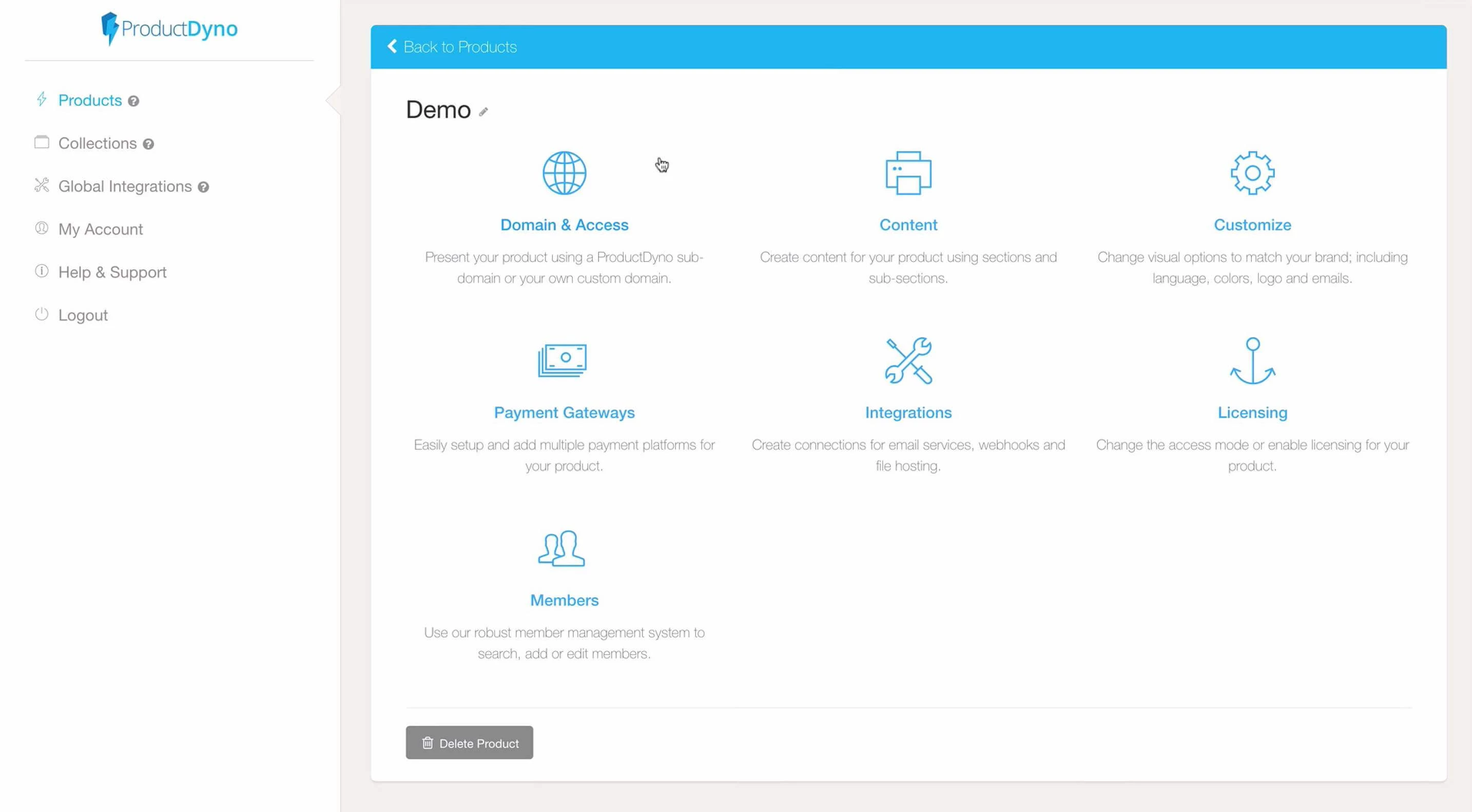The image size is (1472, 812).
Task: Click the two-people Members icon
Action: [x=561, y=548]
